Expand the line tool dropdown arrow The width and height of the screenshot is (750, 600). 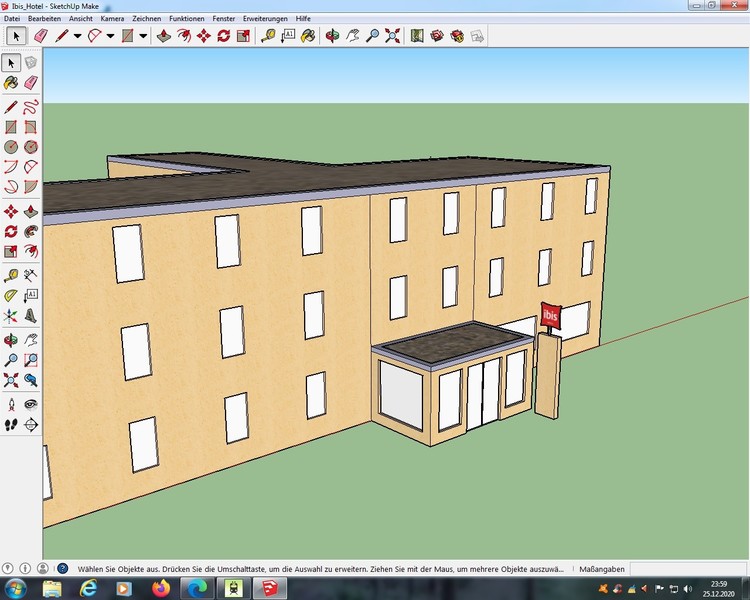pos(77,36)
